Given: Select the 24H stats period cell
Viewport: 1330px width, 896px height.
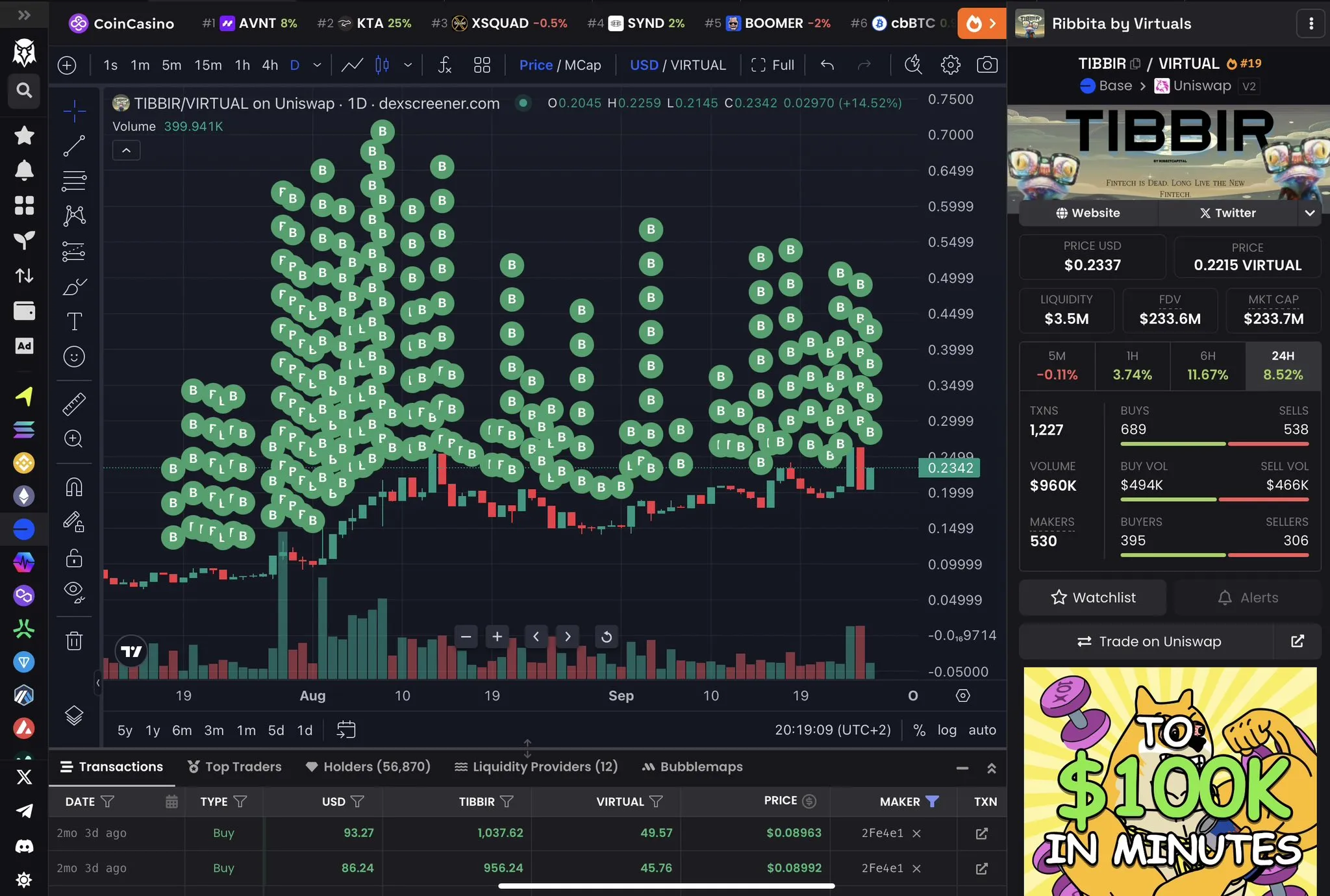Looking at the screenshot, I should [1282, 366].
